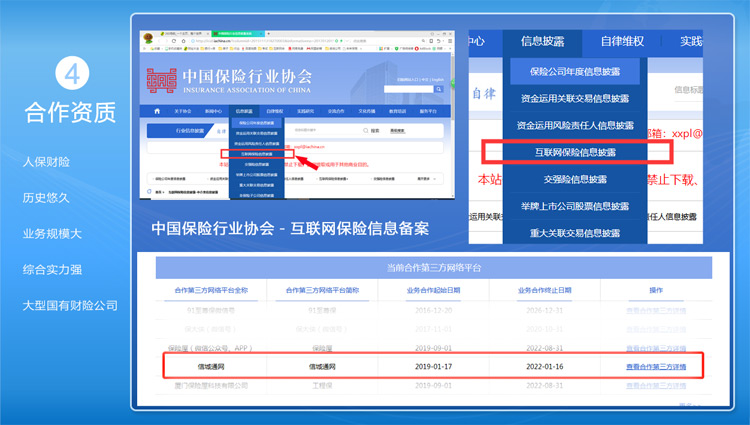Click the 业务规模大 text on the left

[x=52, y=234]
